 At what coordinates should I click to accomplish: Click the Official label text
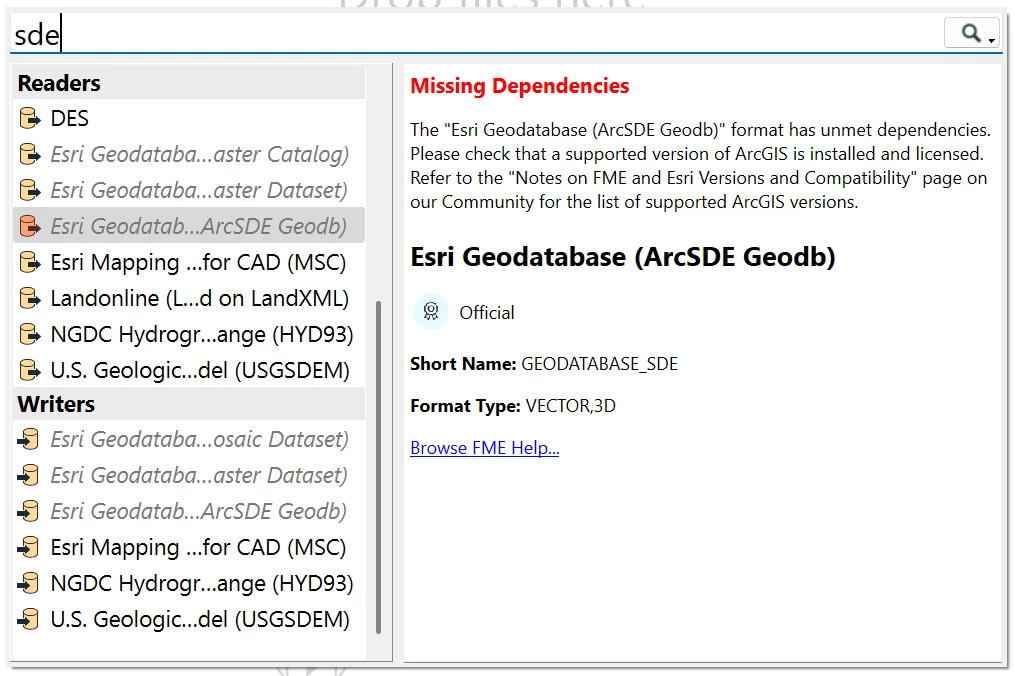487,313
